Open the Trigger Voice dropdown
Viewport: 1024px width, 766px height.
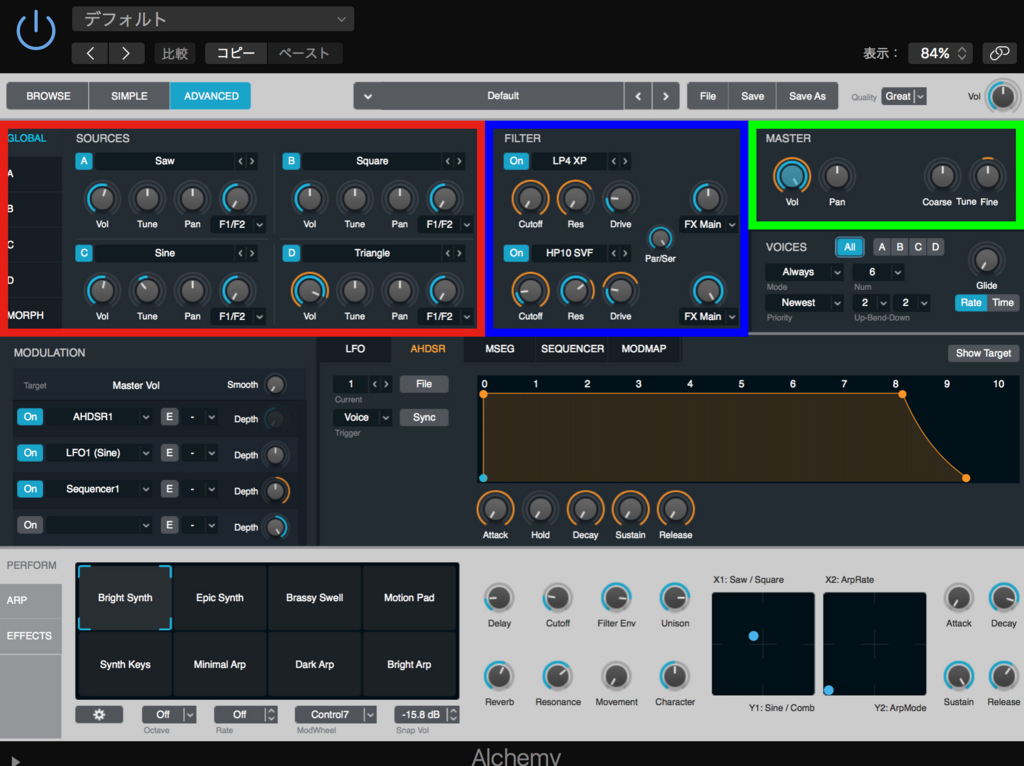tap(362, 417)
